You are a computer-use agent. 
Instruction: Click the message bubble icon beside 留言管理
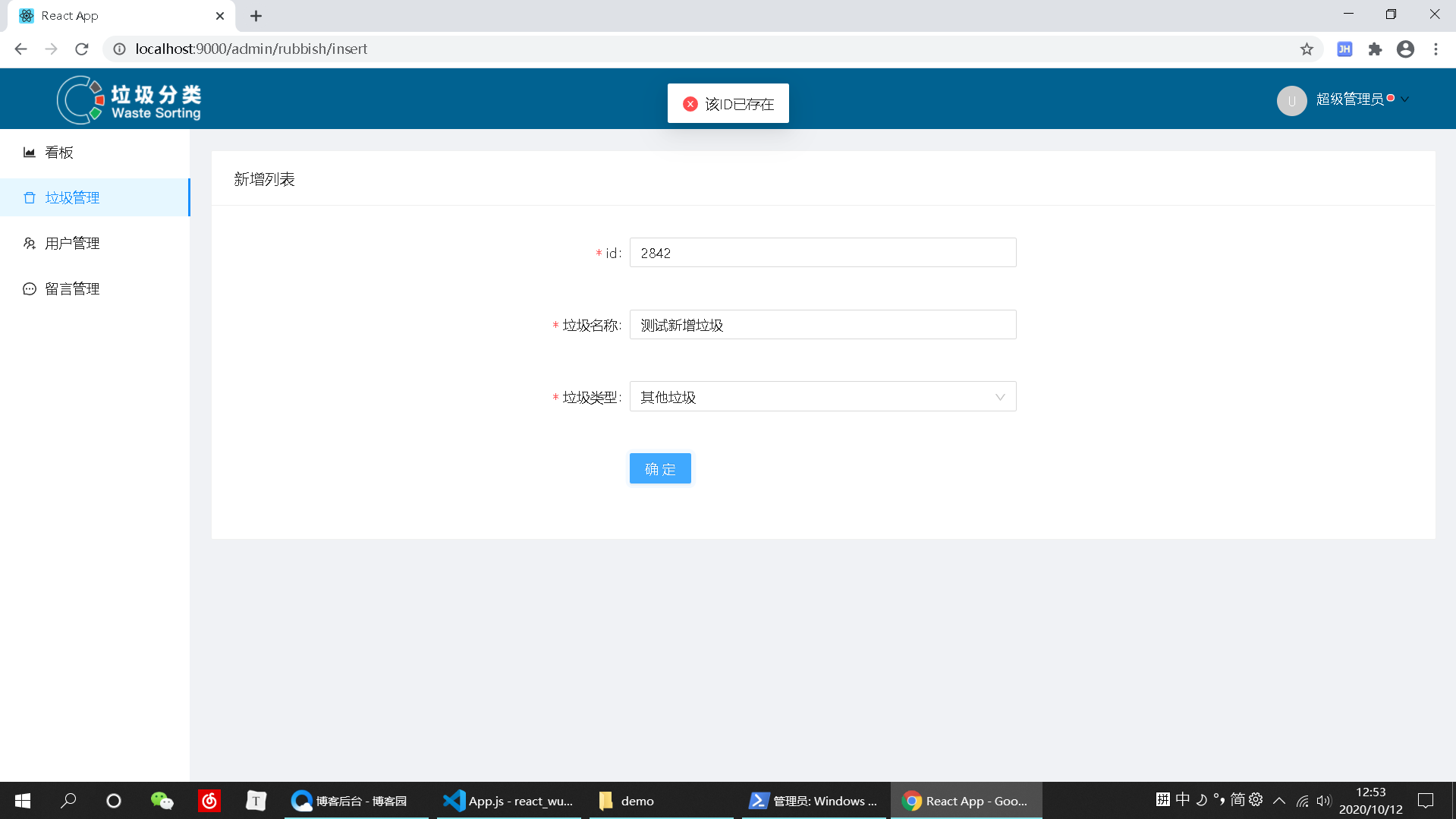[x=30, y=289]
